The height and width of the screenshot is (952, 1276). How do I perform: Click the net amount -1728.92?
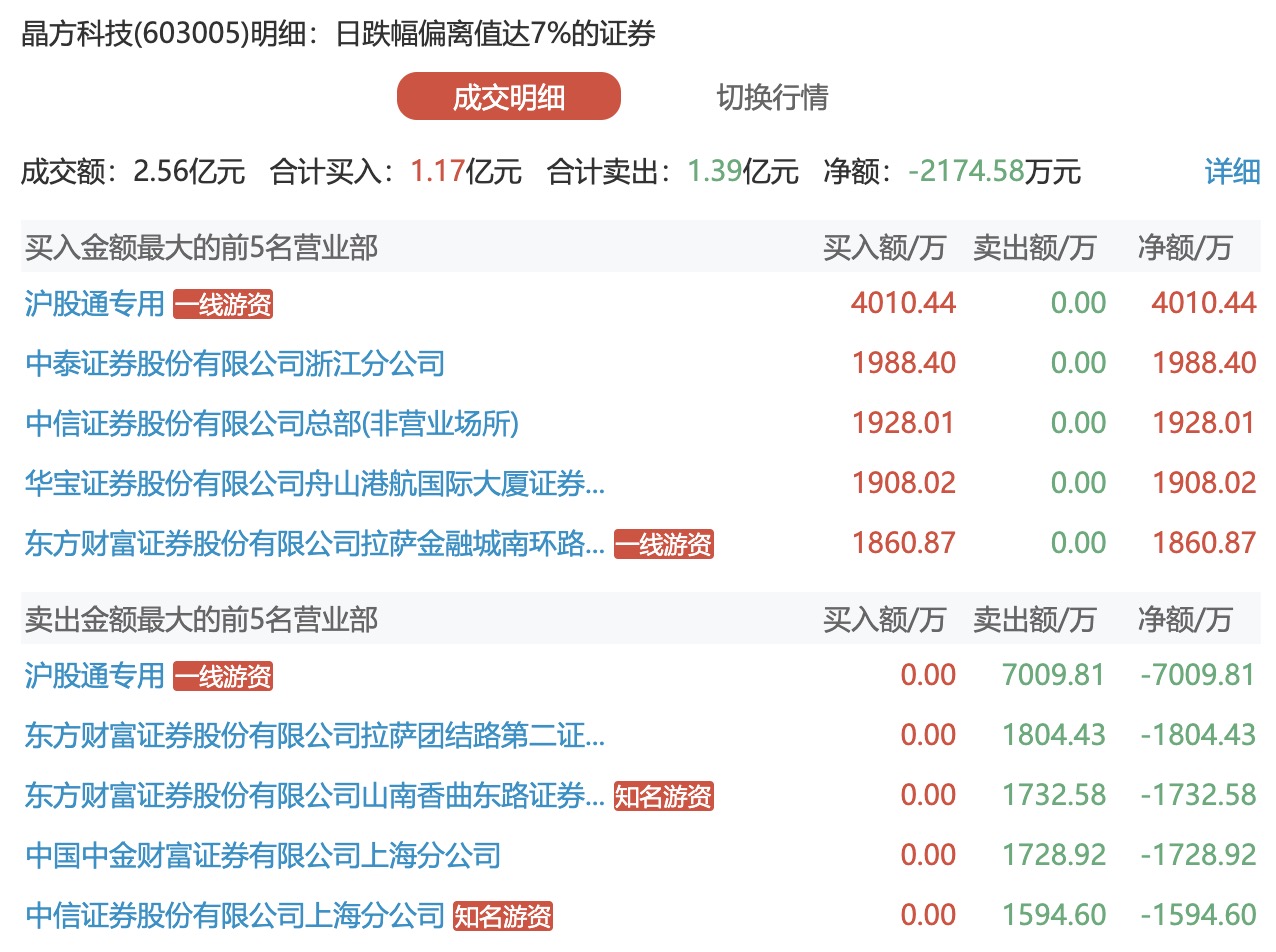(1197, 856)
